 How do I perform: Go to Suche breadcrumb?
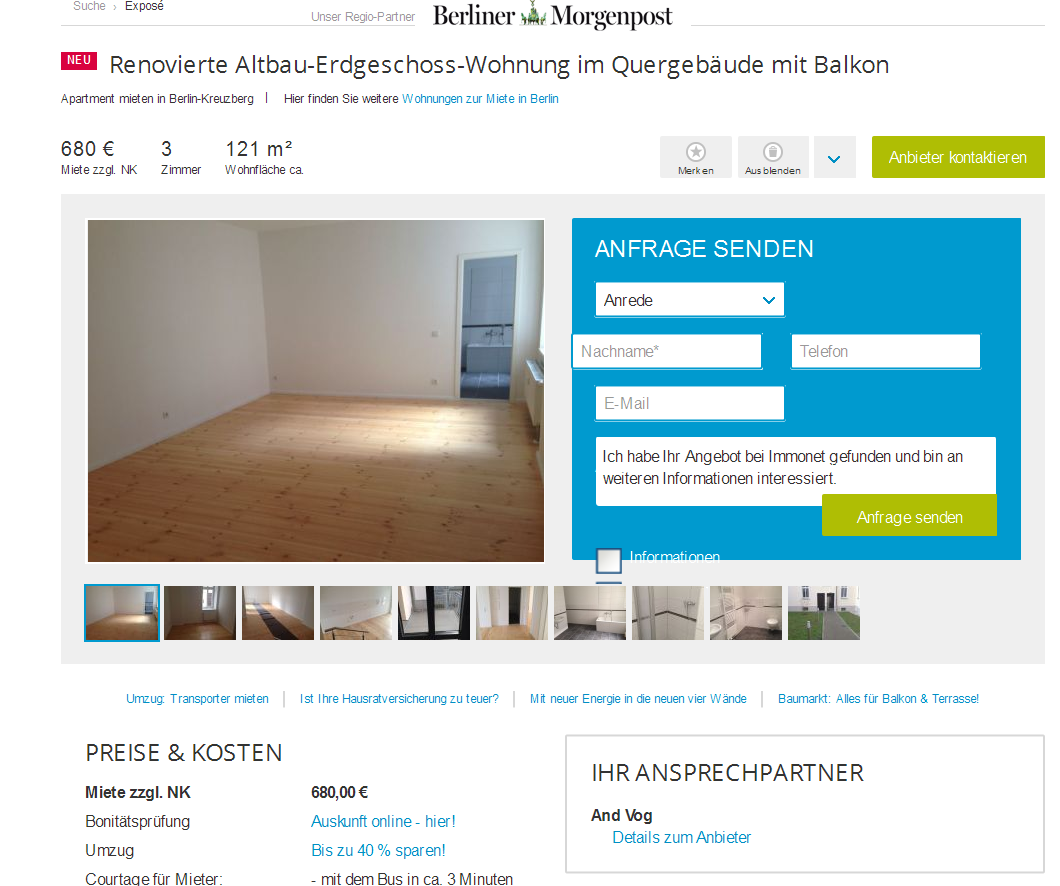pyautogui.click(x=89, y=6)
